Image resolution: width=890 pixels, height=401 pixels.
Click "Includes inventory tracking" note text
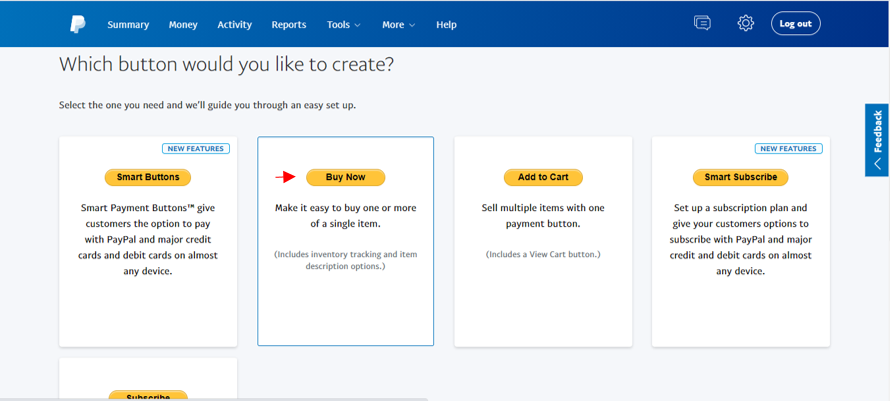pyautogui.click(x=346, y=260)
